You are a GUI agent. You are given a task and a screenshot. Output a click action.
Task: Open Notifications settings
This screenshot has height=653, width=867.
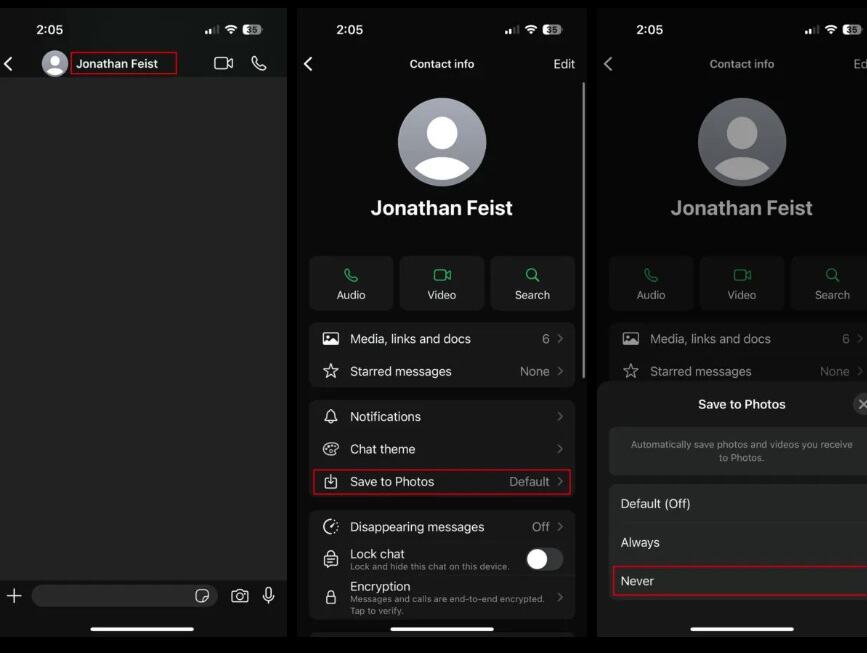coord(442,416)
